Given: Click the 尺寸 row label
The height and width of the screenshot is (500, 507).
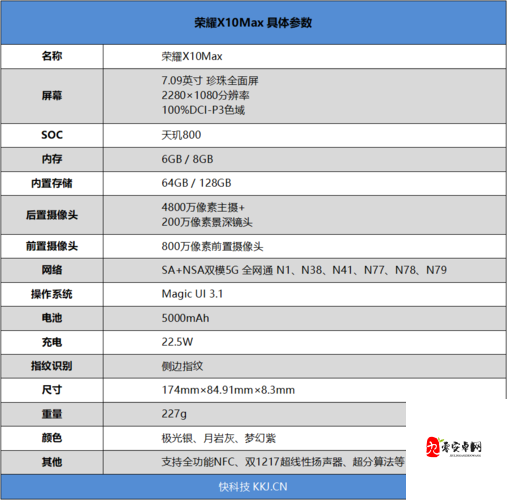Looking at the screenshot, I should click(52, 390).
